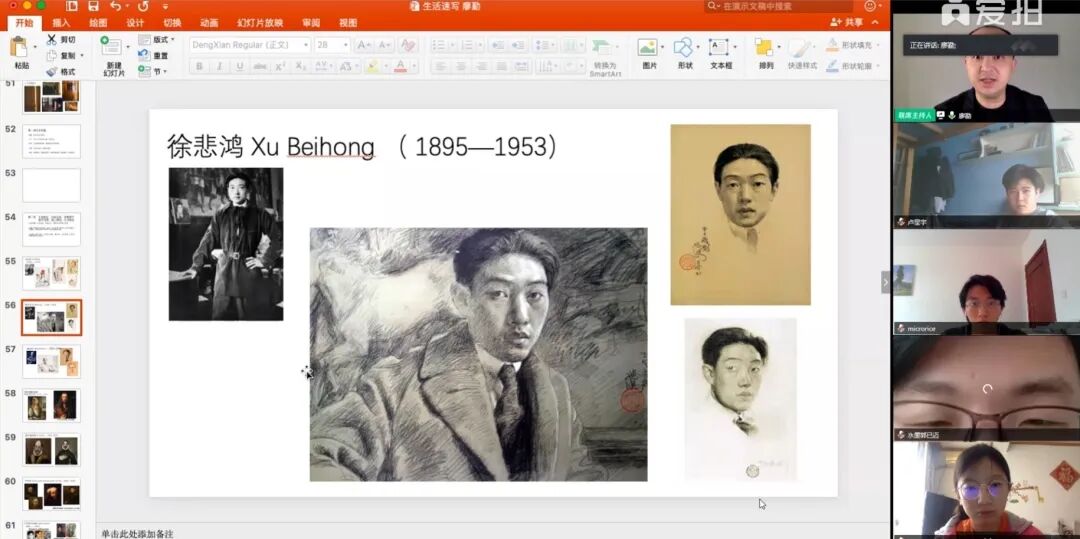Cut selection with 剪切 scissors
The width and height of the screenshot is (1080, 539).
click(61, 40)
